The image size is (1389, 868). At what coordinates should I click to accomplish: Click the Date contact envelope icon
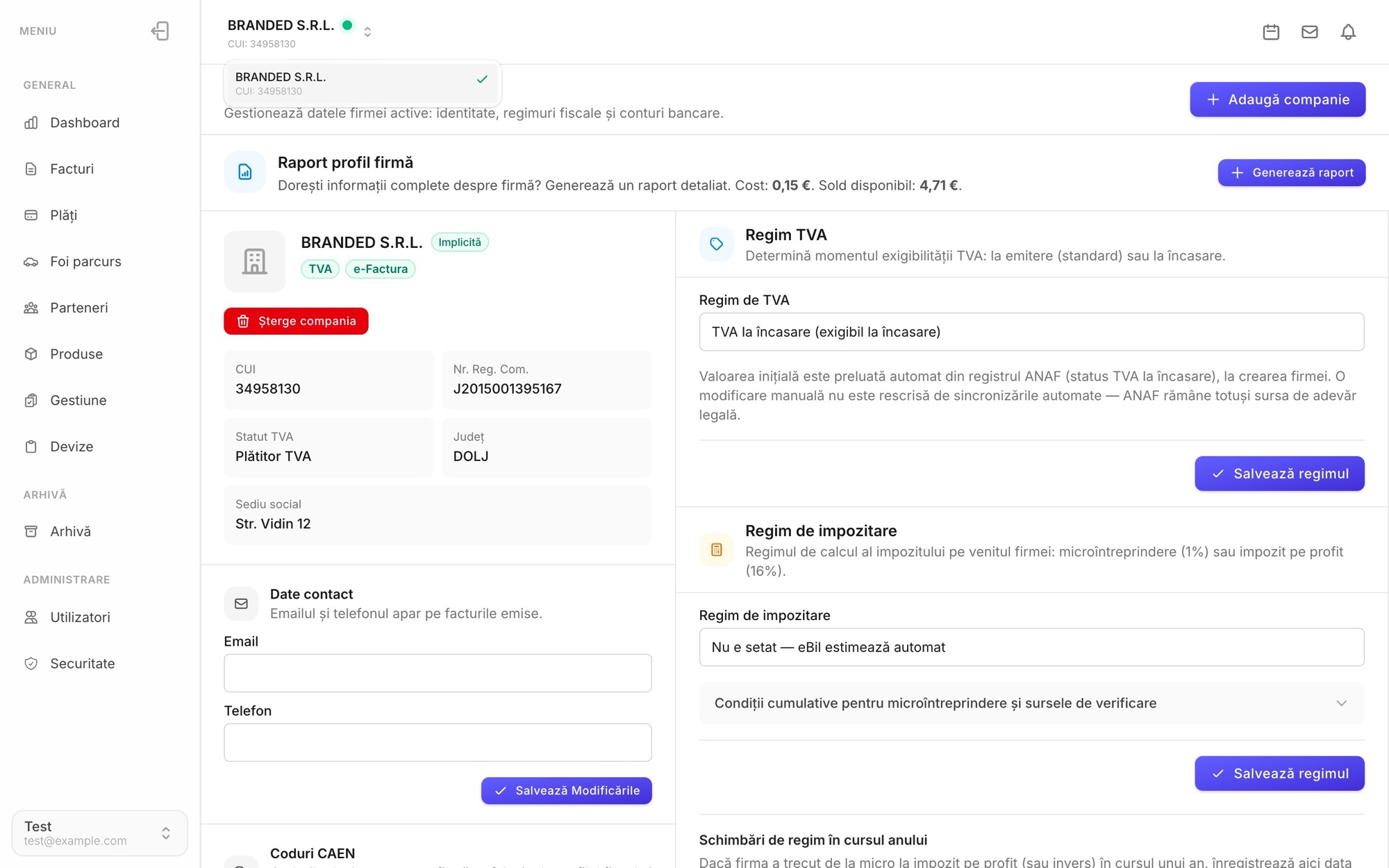241,603
